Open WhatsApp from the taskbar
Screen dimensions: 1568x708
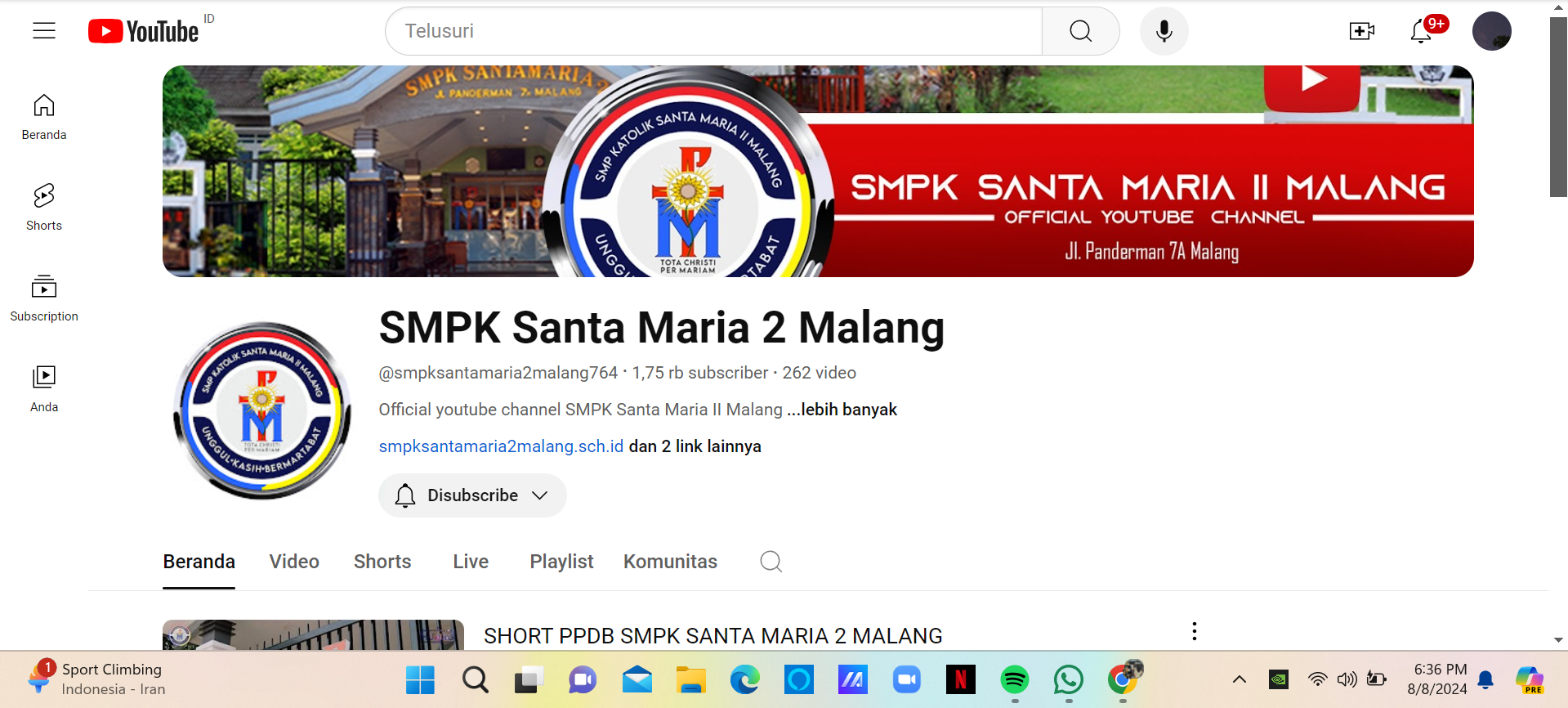coord(1068,679)
